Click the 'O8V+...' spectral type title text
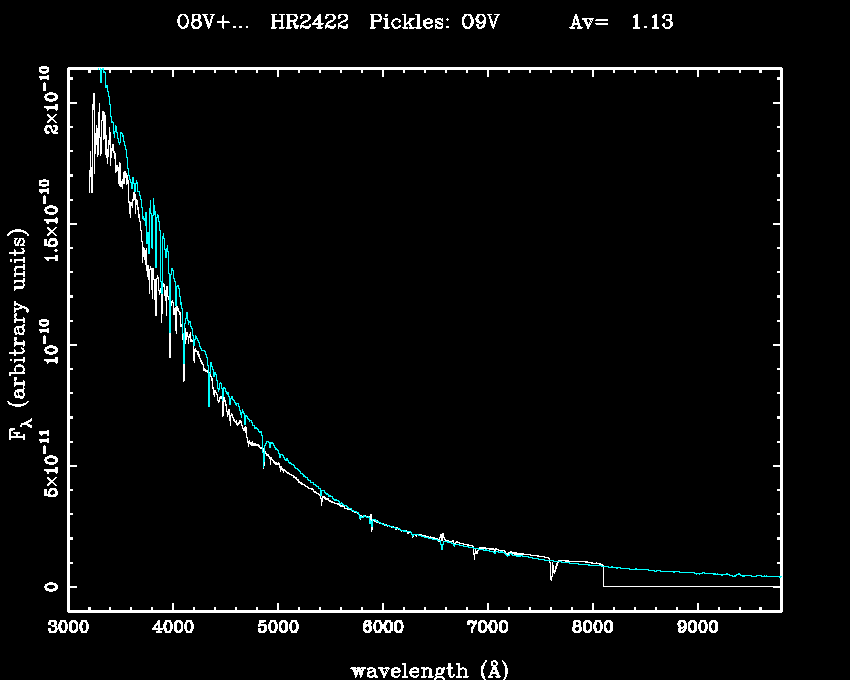 [x=213, y=22]
